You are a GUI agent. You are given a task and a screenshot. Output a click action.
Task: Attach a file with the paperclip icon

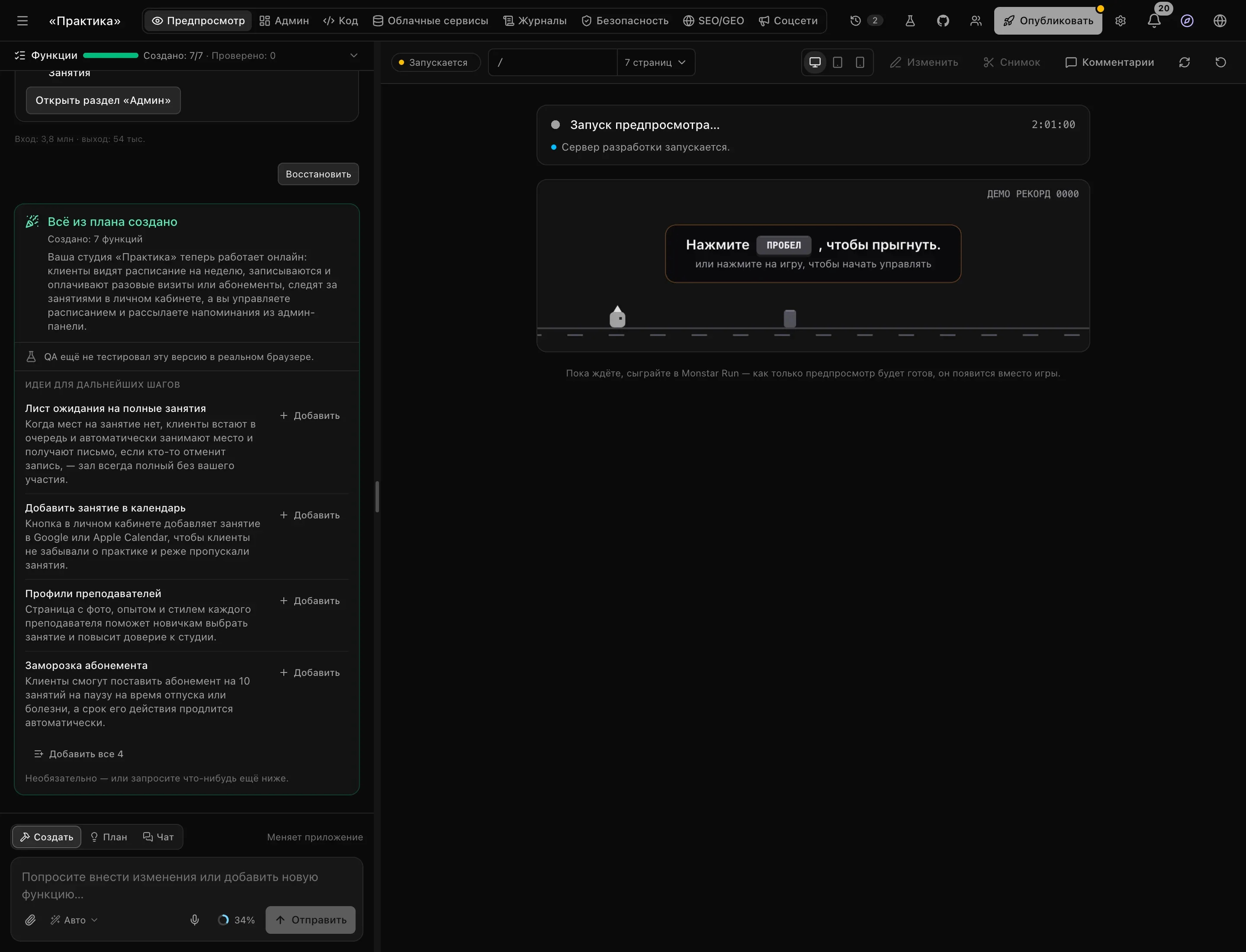pos(31,920)
